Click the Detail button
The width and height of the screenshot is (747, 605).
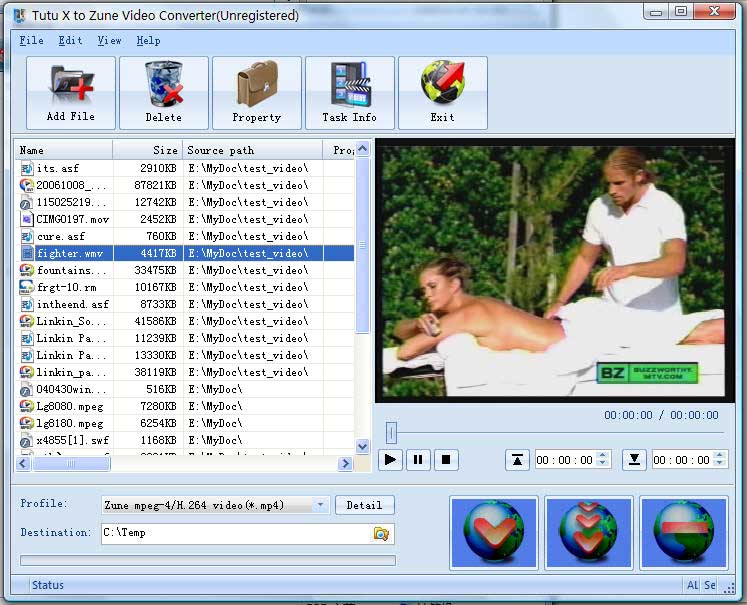pos(364,505)
